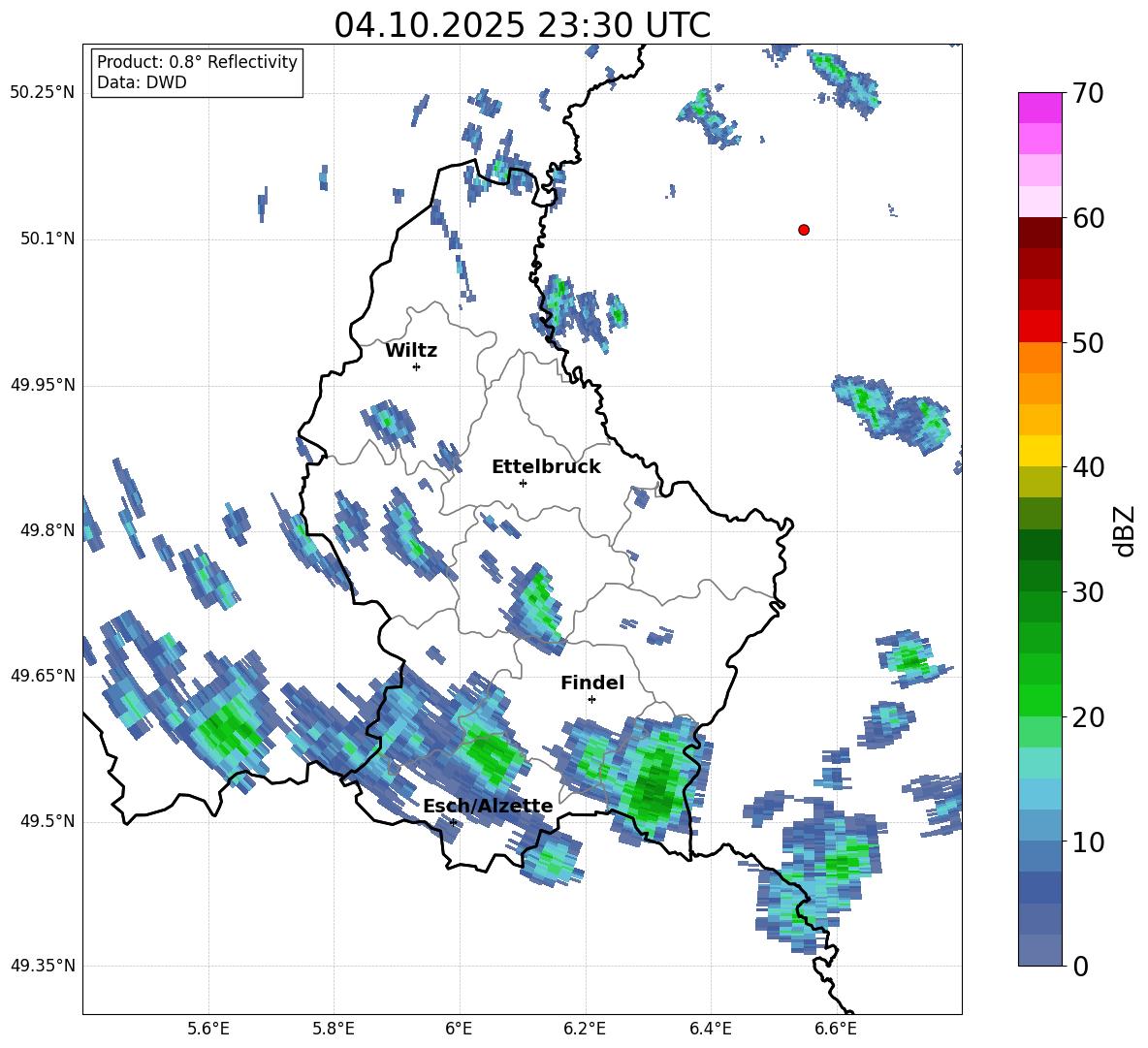
Task: Select the Esch/Alzette city label
Action: (x=488, y=807)
